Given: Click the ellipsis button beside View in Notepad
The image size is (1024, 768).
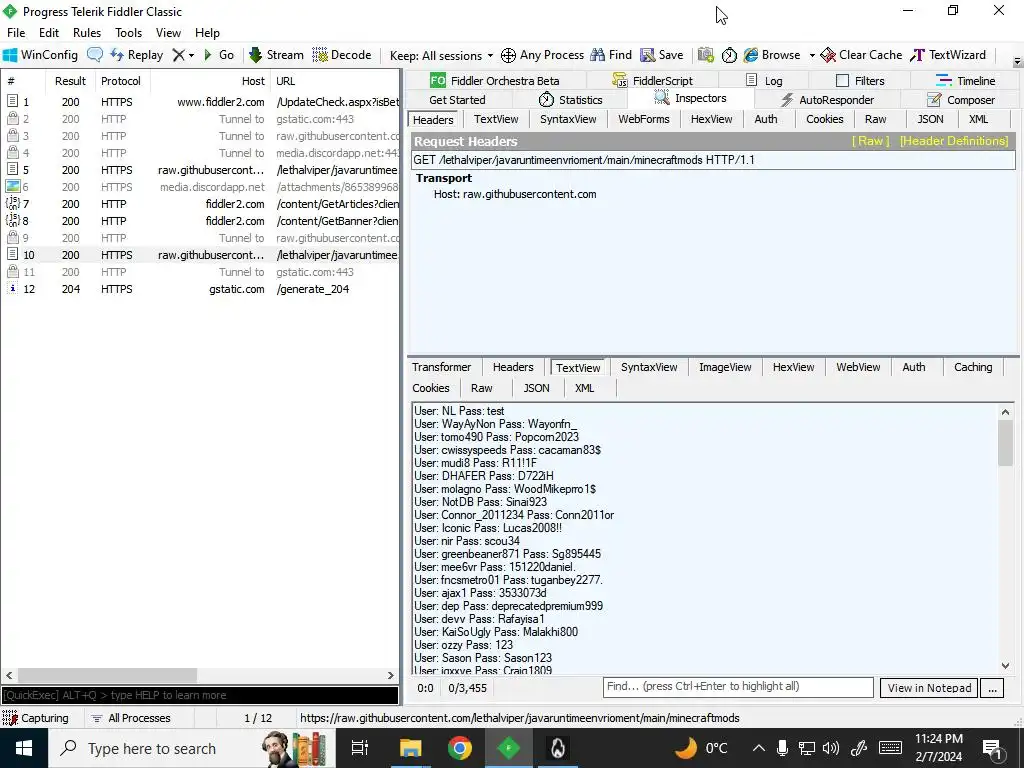Looking at the screenshot, I should (992, 688).
